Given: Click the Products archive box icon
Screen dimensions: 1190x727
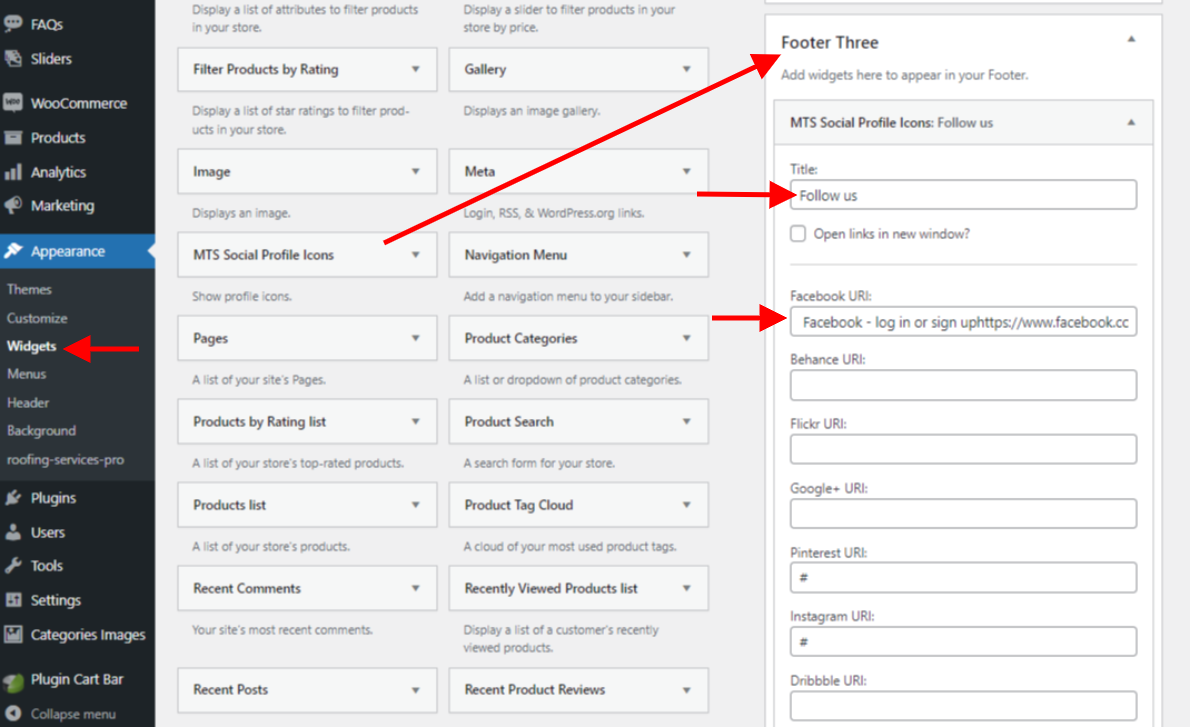Looking at the screenshot, I should [13, 137].
